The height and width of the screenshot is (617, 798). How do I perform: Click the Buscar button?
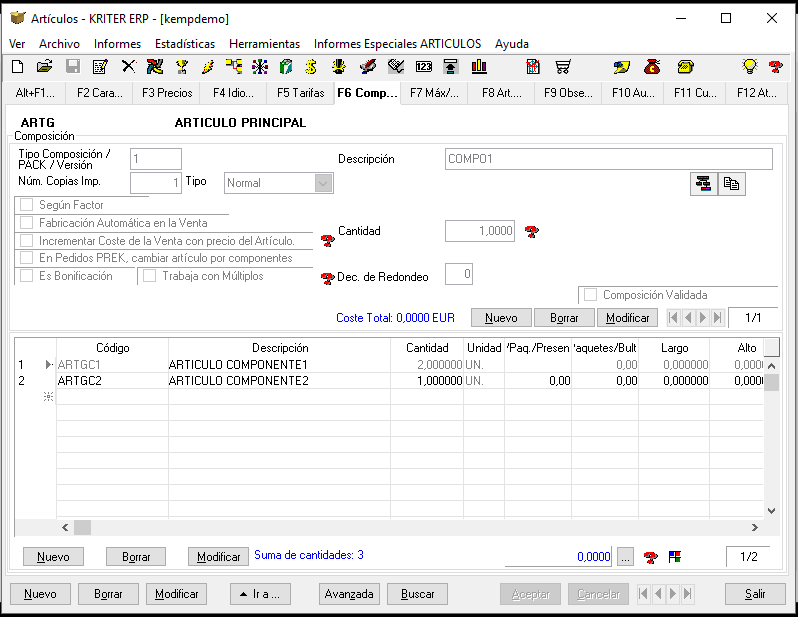click(x=417, y=594)
